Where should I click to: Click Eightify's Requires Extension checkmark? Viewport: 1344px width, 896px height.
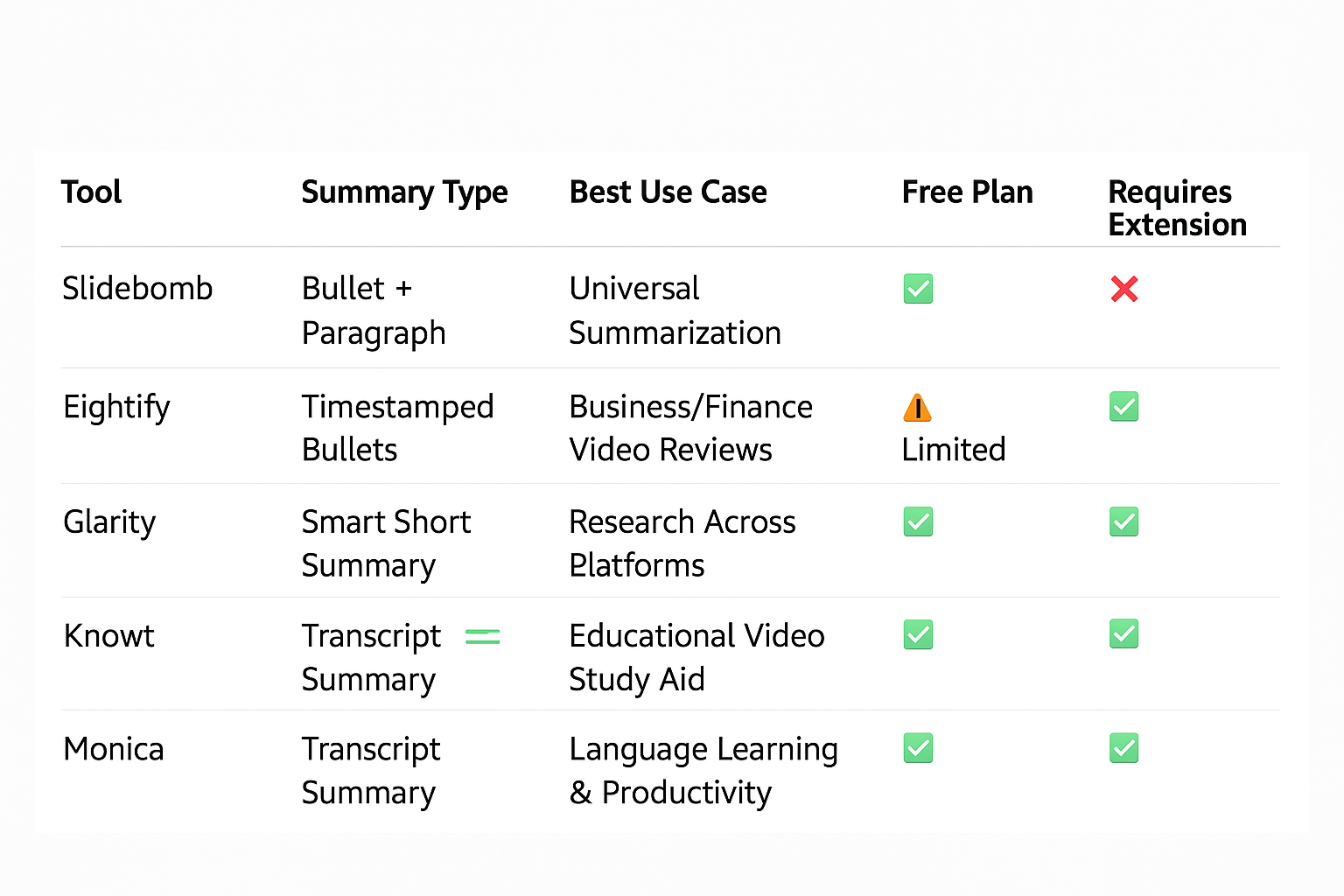coord(1124,407)
